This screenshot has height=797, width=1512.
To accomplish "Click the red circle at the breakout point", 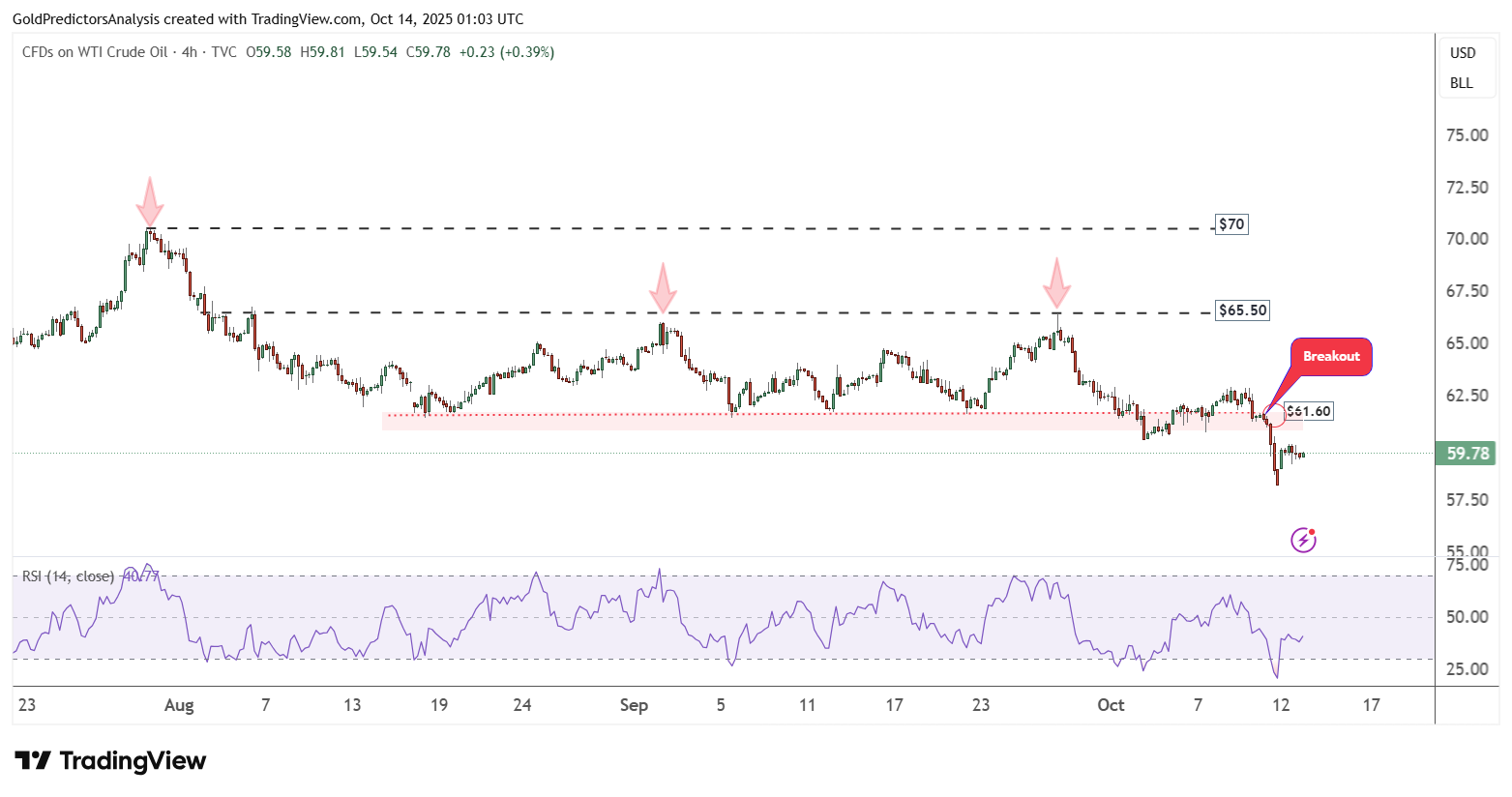I will (1275, 416).
